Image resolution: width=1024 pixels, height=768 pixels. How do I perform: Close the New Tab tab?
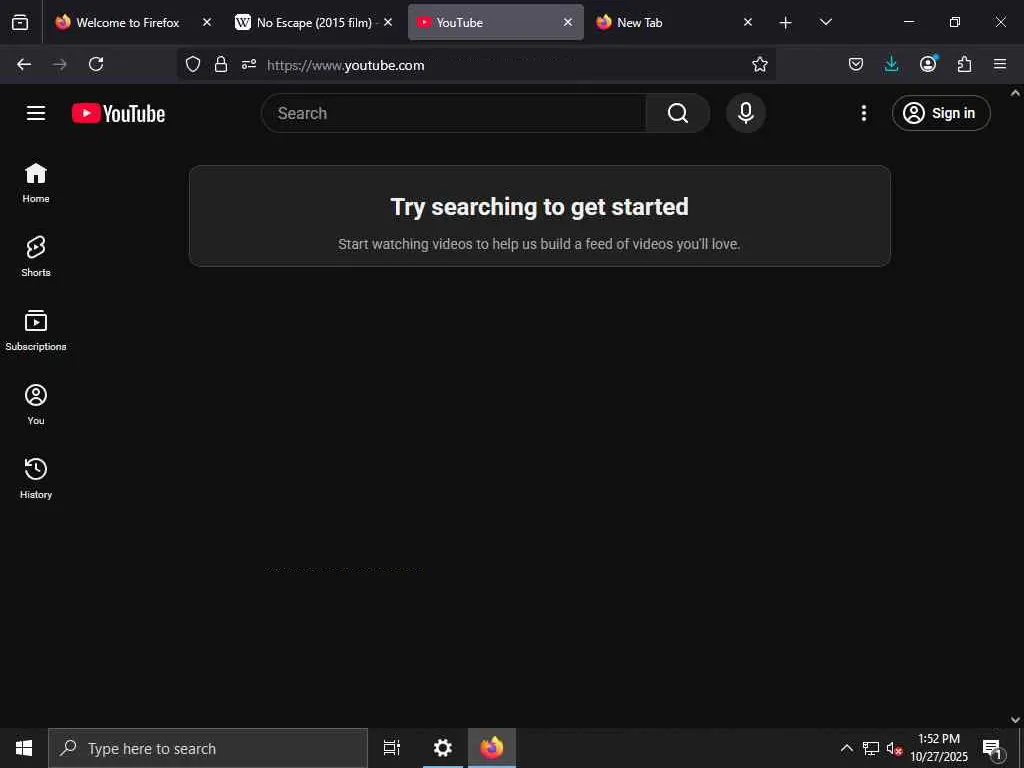click(x=748, y=22)
